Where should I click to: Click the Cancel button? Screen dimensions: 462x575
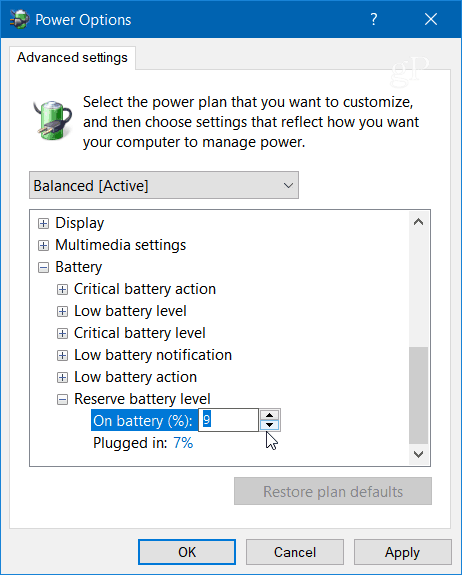[295, 552]
